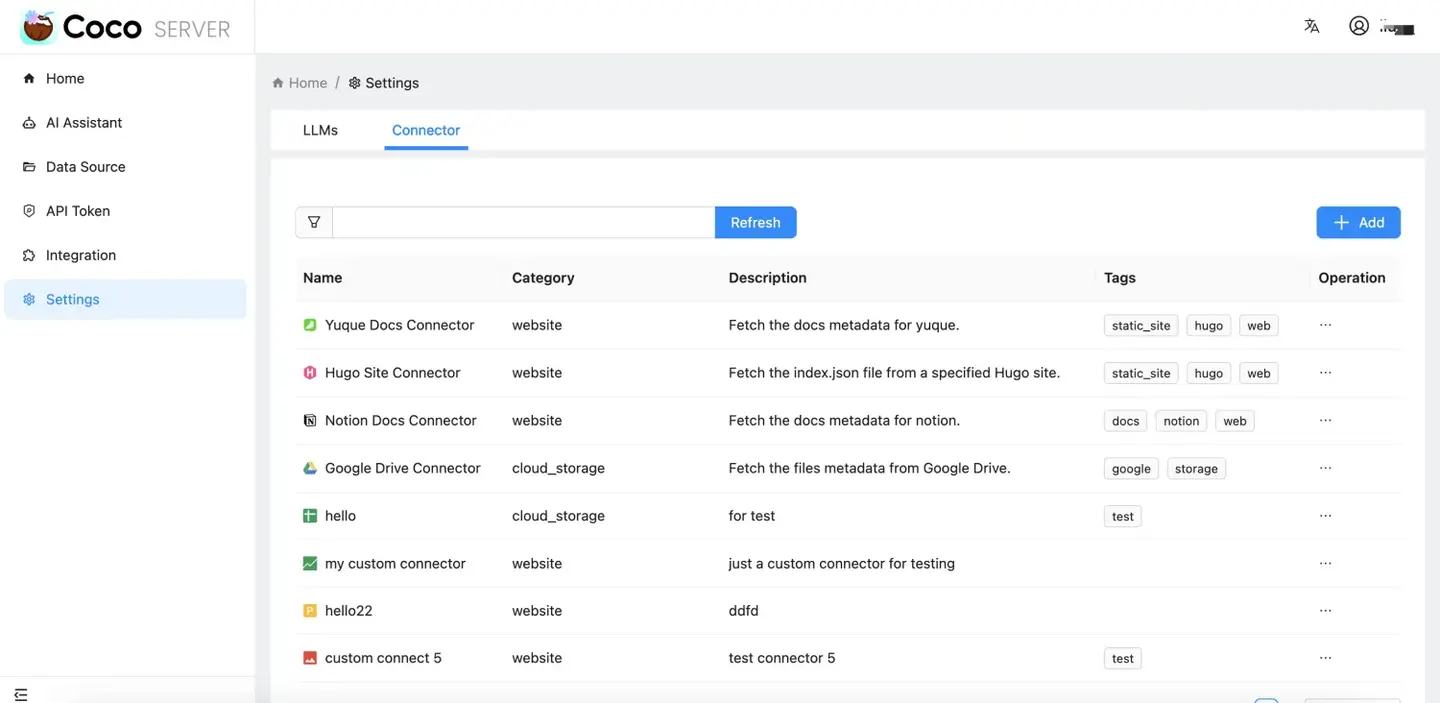Click description 'just a custom connector for testing'

[842, 564]
